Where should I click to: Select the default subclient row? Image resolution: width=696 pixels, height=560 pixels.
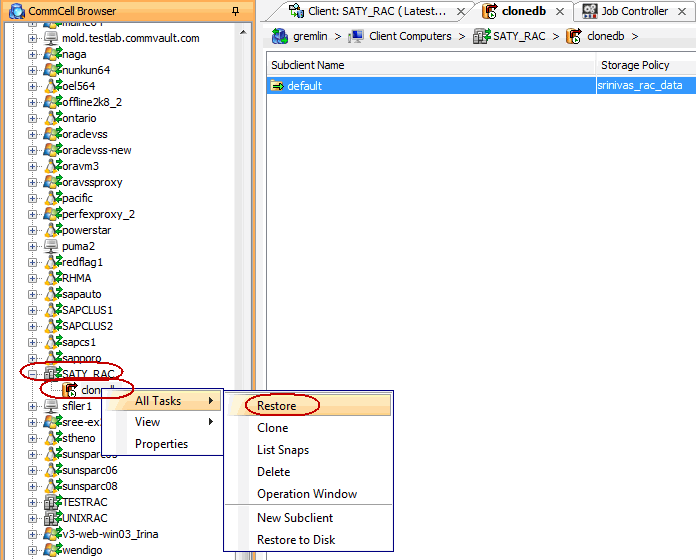(481, 86)
